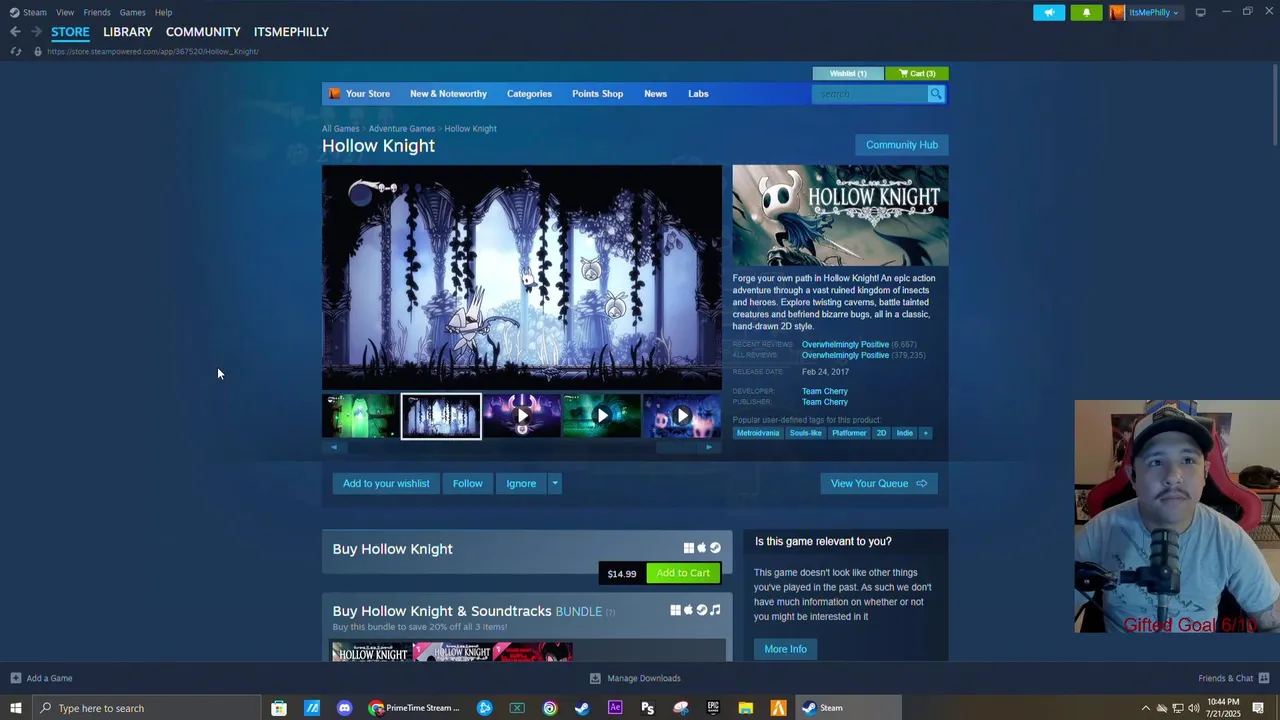The height and width of the screenshot is (720, 1280).
Task: Click the Follow button
Action: pyautogui.click(x=467, y=483)
